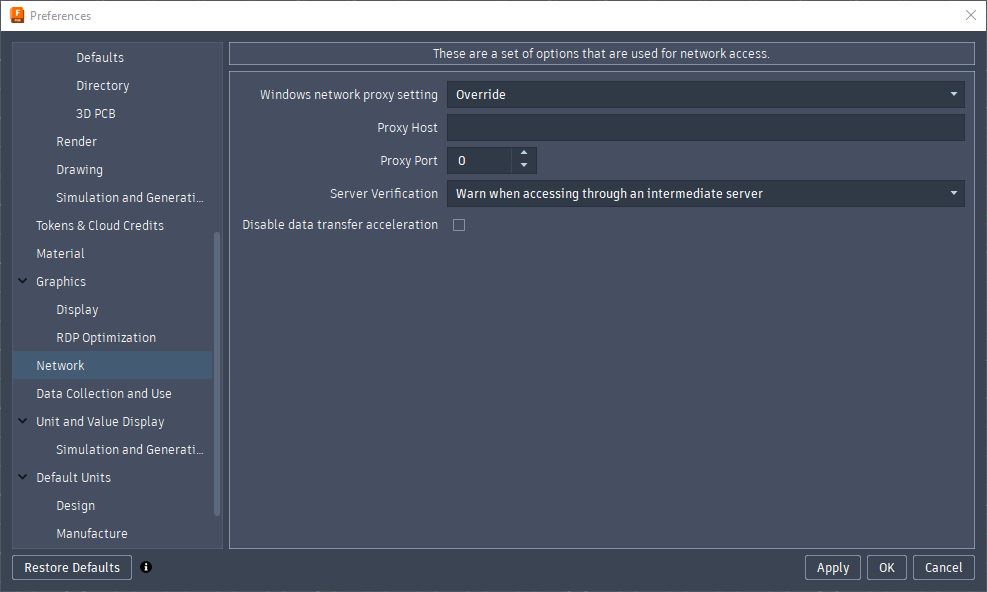Click the info icon beside Restore Defaults
Screen dimensions: 987x592
pyautogui.click(x=146, y=567)
